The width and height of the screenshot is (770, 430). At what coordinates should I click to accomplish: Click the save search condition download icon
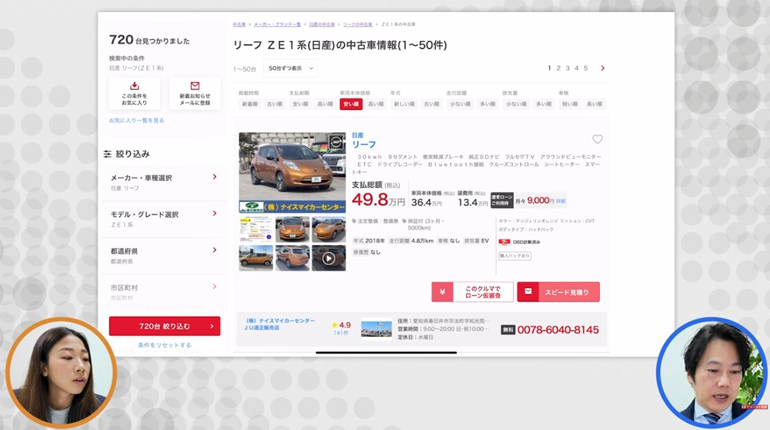134,87
